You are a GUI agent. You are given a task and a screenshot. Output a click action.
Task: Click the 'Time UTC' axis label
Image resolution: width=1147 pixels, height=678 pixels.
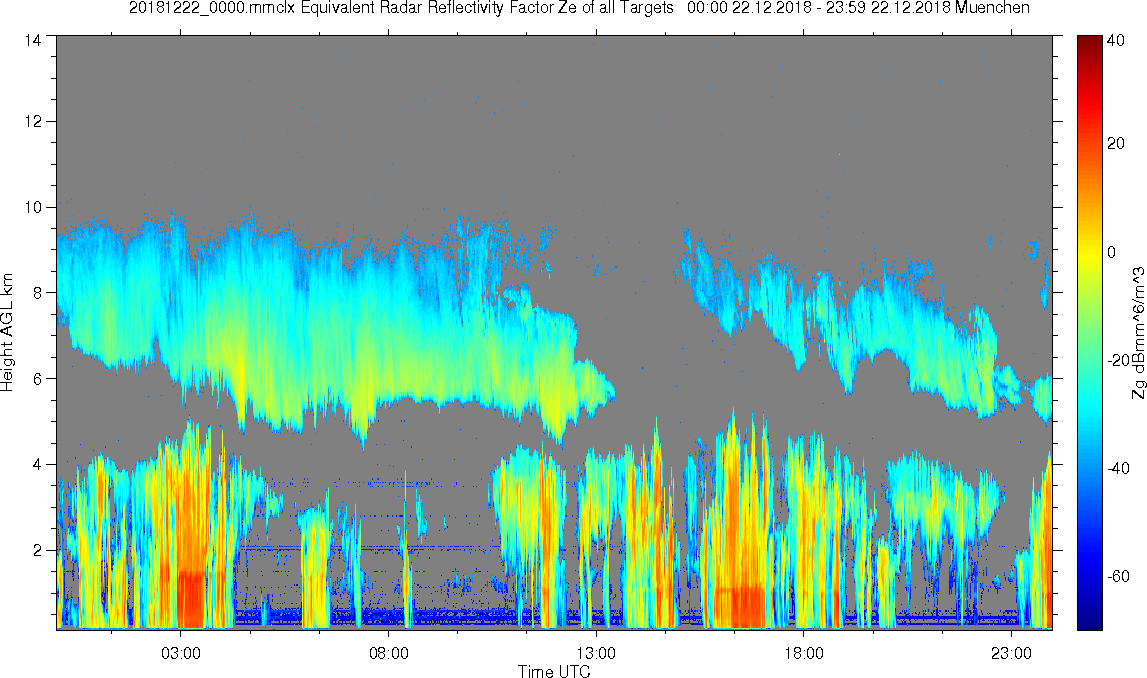554,670
